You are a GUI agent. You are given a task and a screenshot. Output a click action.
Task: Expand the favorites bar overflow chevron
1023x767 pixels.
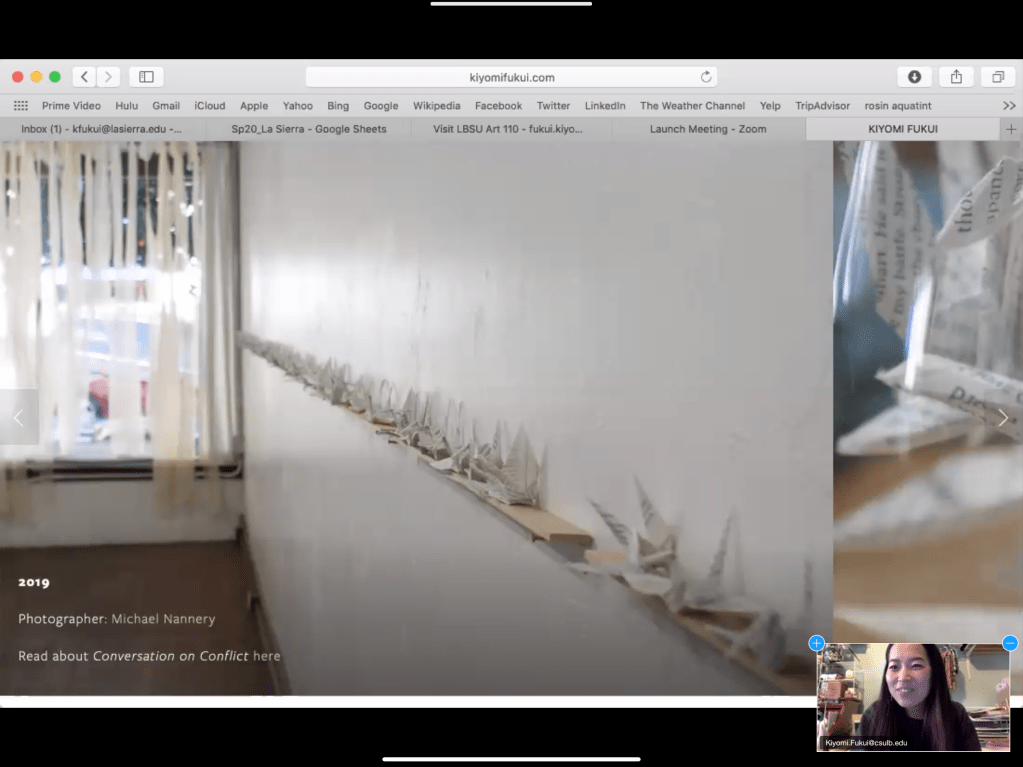1008,106
